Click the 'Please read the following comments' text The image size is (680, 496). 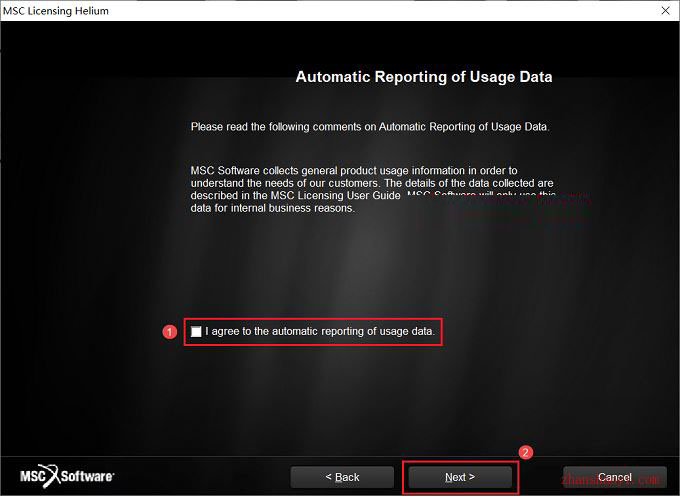pyautogui.click(x=370, y=127)
